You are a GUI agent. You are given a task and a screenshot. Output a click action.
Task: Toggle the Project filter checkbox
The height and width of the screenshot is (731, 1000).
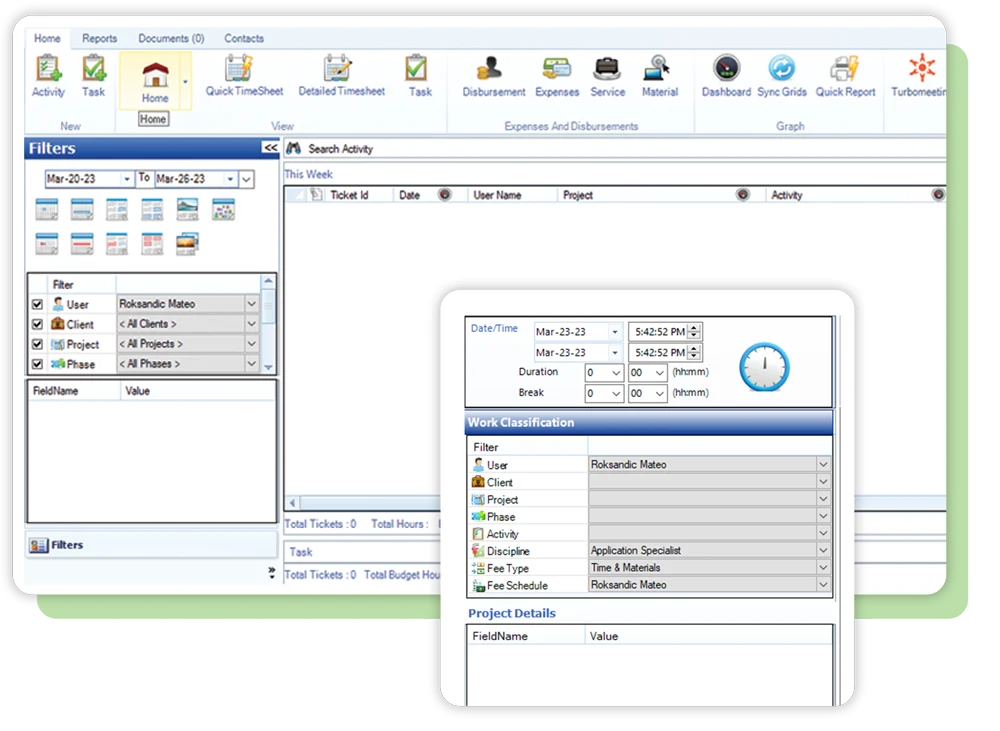[38, 344]
